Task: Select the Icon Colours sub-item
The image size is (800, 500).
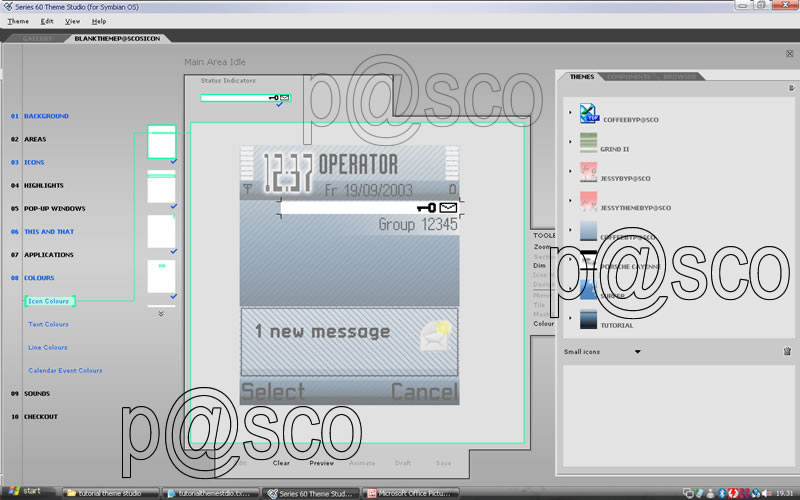Action: pyautogui.click(x=50, y=301)
